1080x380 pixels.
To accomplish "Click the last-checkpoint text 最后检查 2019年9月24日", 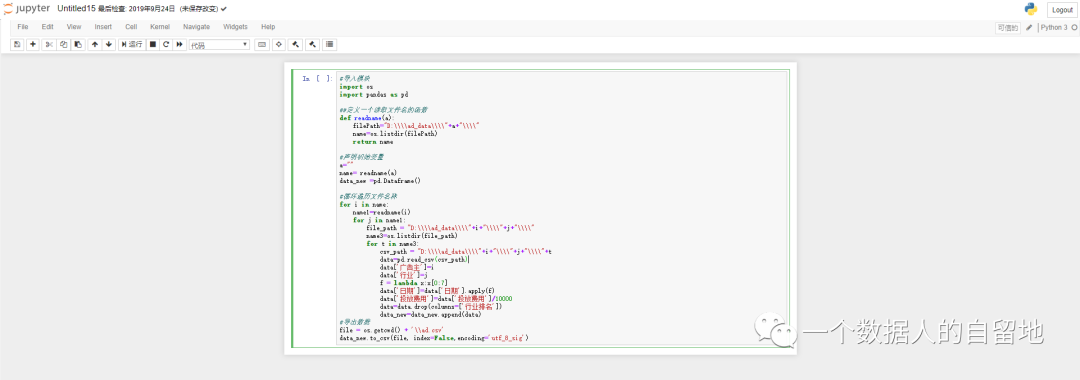I will (137, 9).
